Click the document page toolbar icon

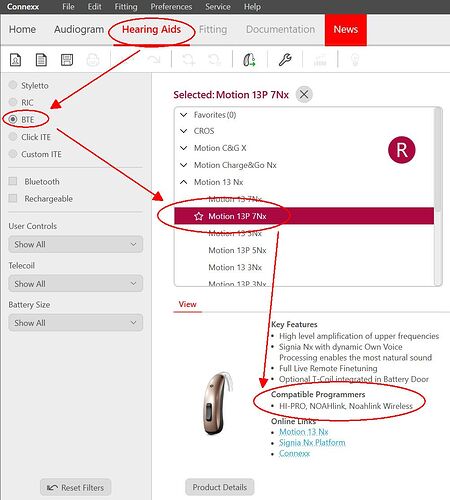(x=41, y=60)
